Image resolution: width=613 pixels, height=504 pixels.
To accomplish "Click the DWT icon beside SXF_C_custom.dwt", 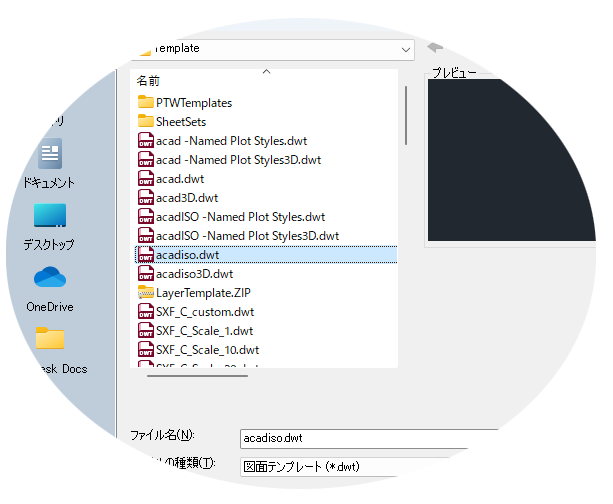I will coord(145,312).
